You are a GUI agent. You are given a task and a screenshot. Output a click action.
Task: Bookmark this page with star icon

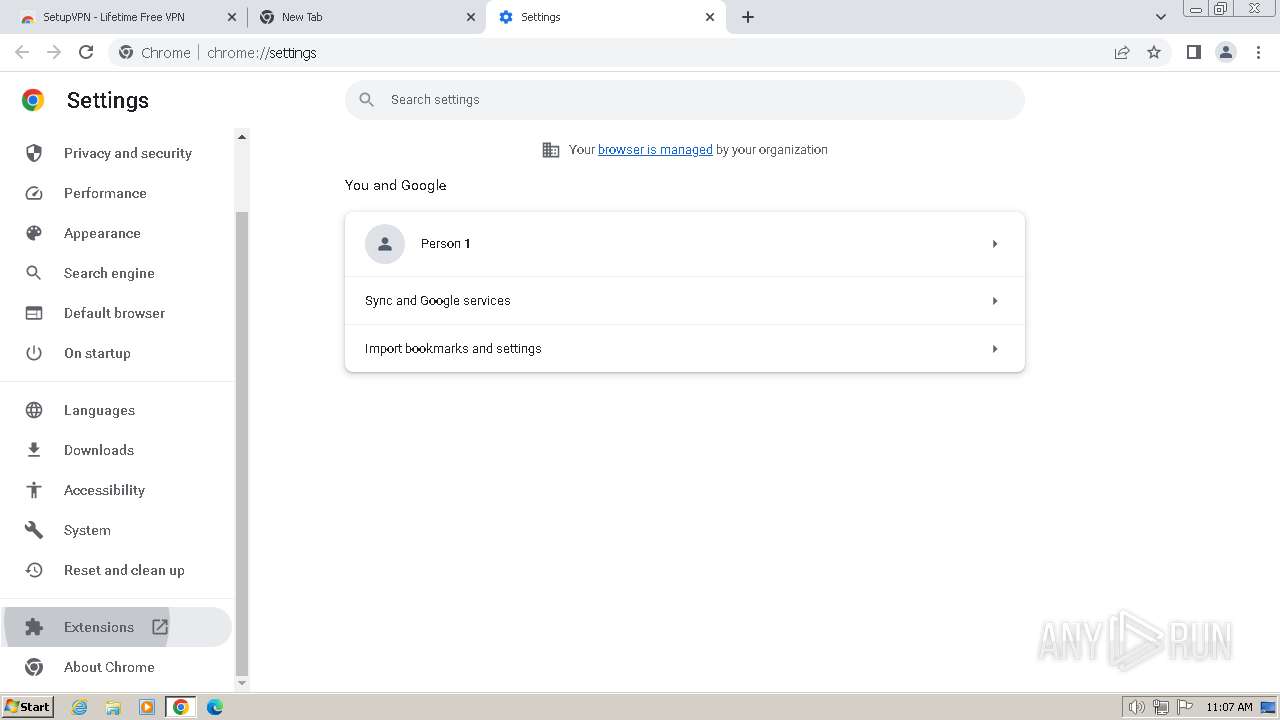[1154, 52]
